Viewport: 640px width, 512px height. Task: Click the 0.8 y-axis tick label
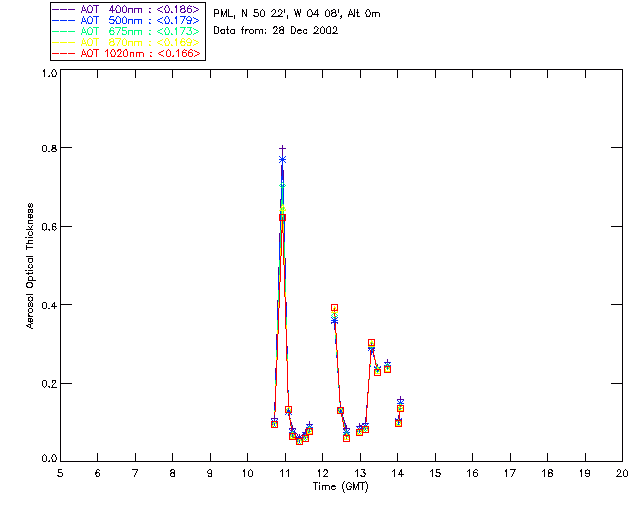coord(49,148)
